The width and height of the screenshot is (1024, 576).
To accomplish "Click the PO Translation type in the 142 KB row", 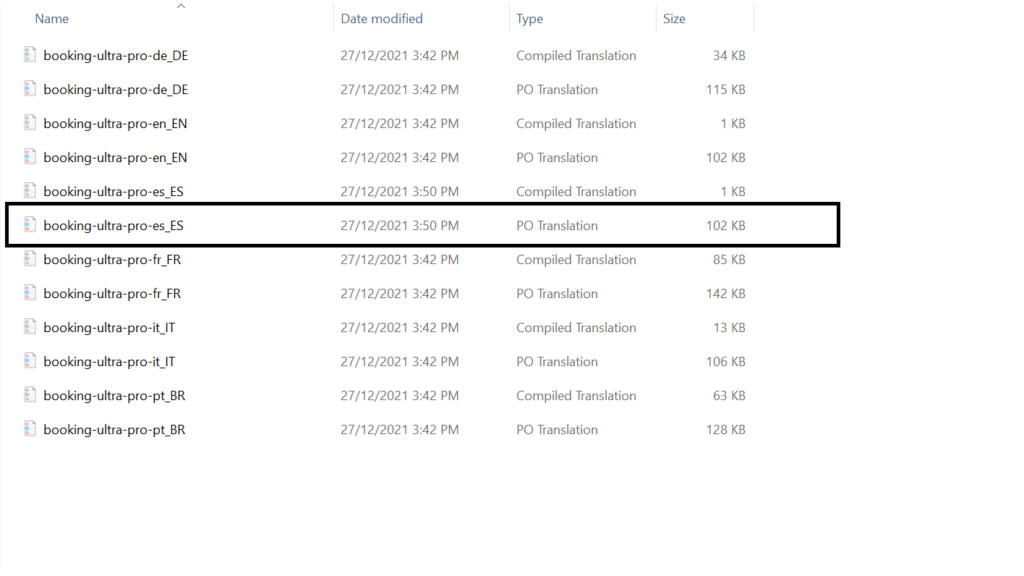I will (x=557, y=293).
